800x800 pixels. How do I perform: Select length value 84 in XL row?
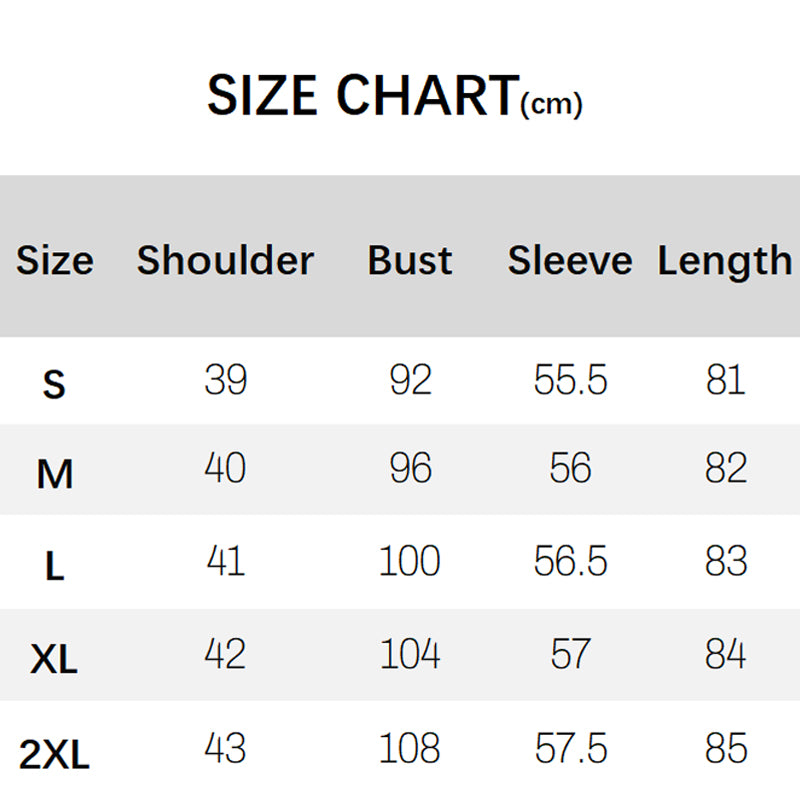725,655
